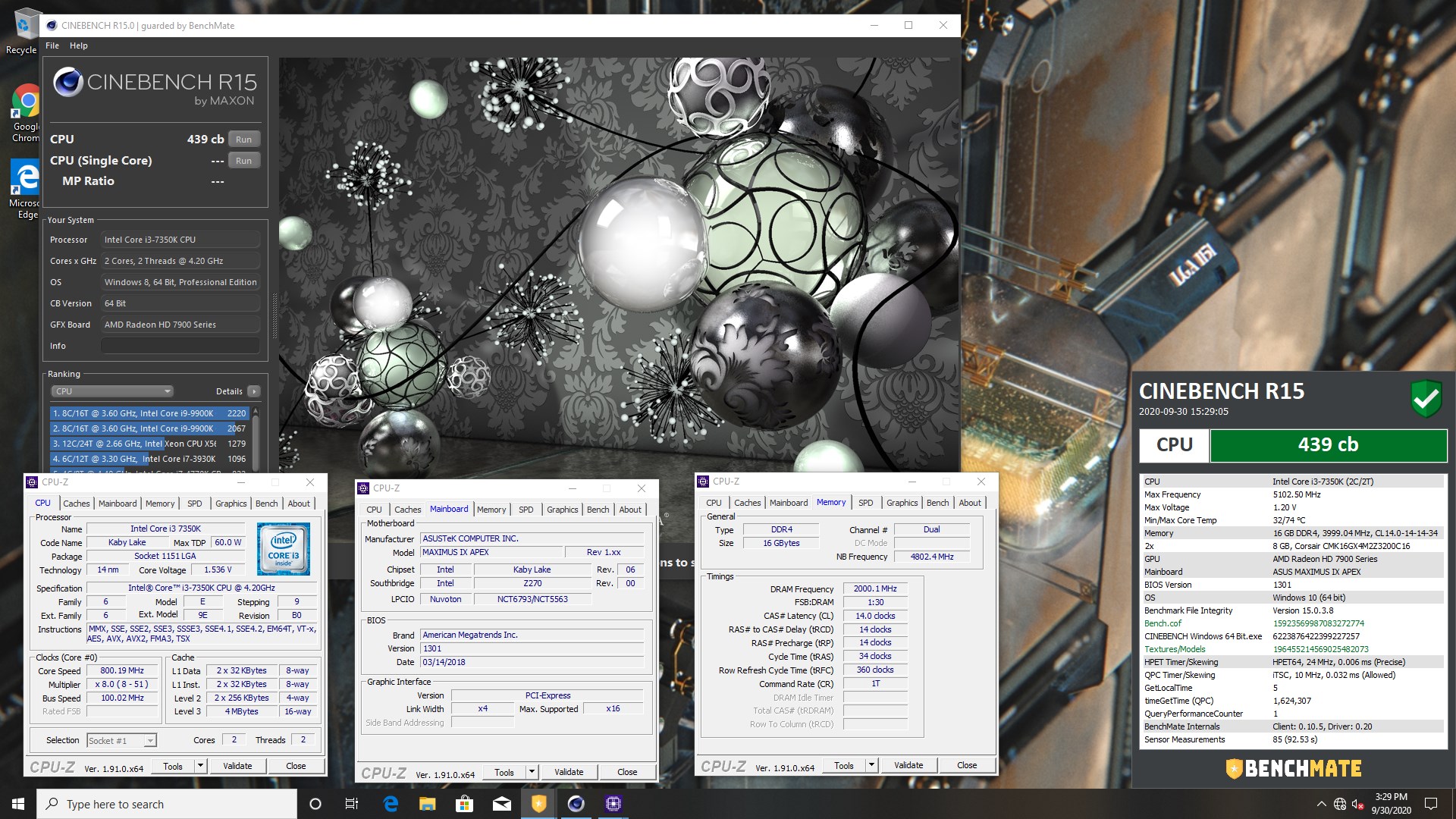Open Graphics tab in left CPU-Z window
Viewport: 1456px width, 819px height.
(x=231, y=504)
